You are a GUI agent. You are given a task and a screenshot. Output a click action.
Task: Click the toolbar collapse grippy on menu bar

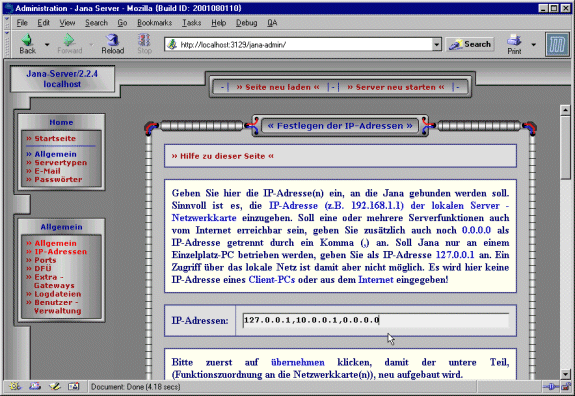(7, 23)
